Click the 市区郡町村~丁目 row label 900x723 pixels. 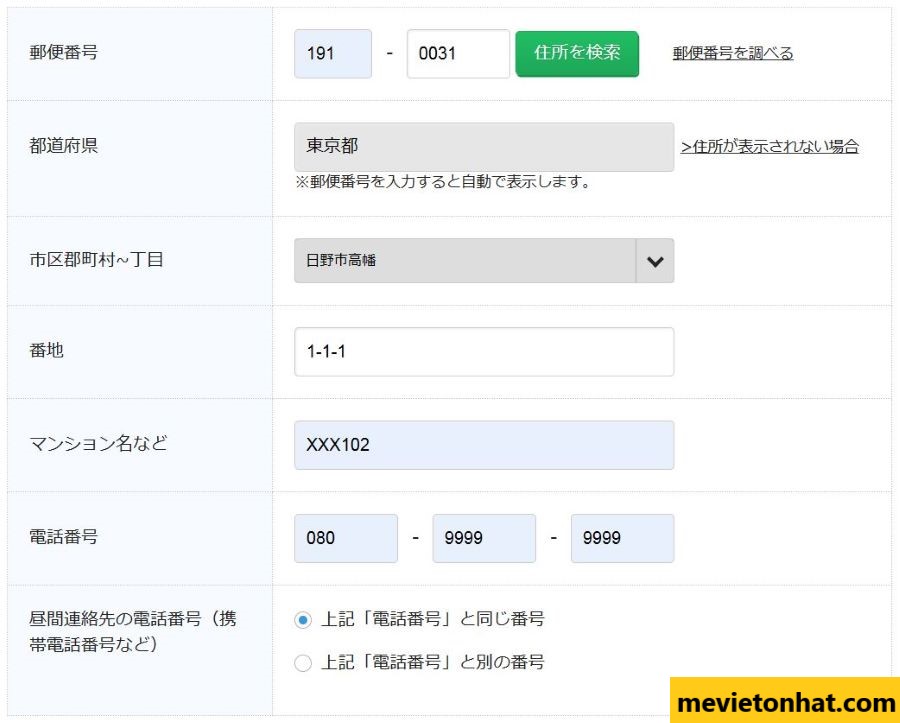point(97,260)
